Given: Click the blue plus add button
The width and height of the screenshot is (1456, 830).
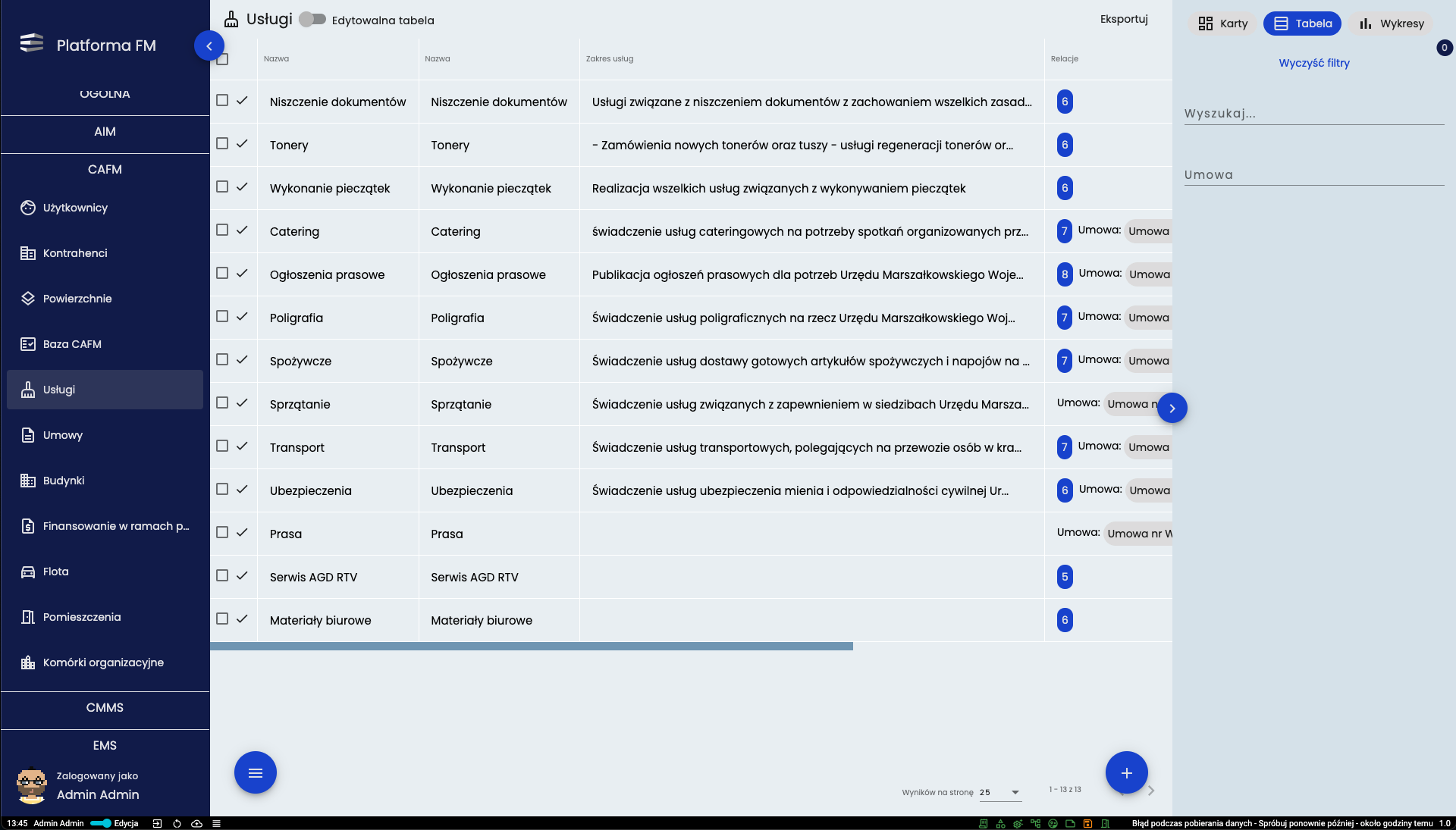Looking at the screenshot, I should (x=1126, y=772).
